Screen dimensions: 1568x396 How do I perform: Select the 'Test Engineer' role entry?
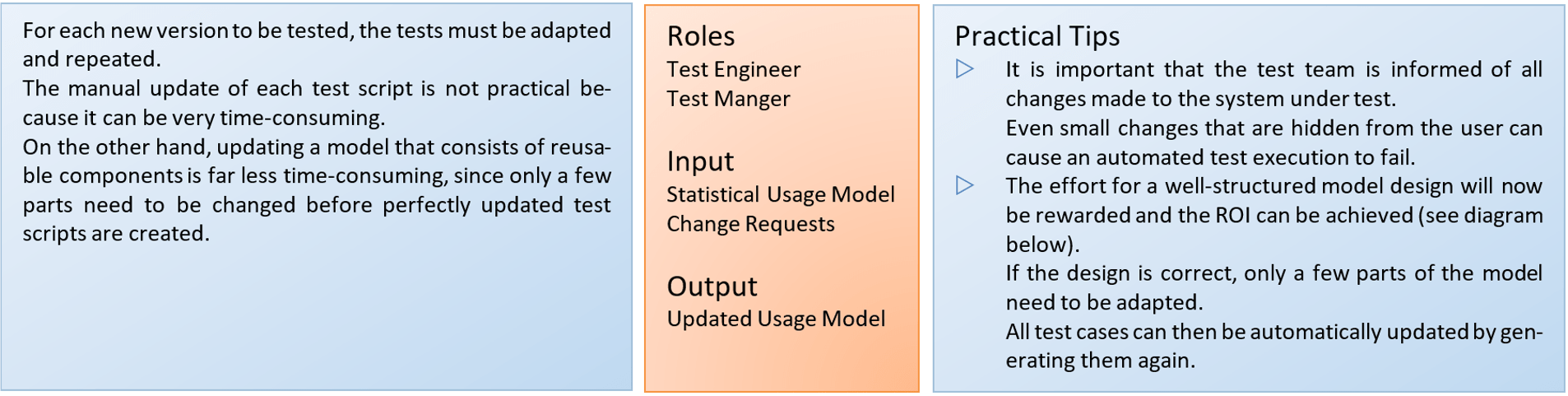click(733, 69)
